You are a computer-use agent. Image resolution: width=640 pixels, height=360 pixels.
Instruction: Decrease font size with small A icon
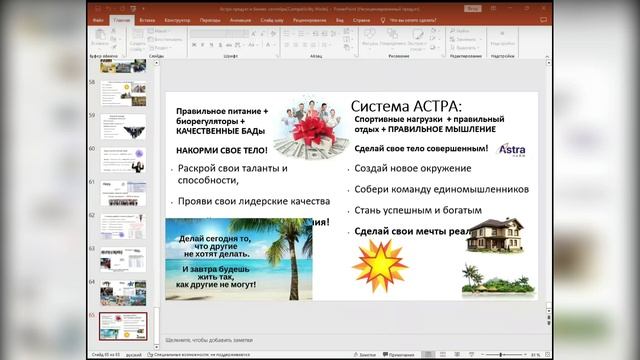[x=263, y=33]
